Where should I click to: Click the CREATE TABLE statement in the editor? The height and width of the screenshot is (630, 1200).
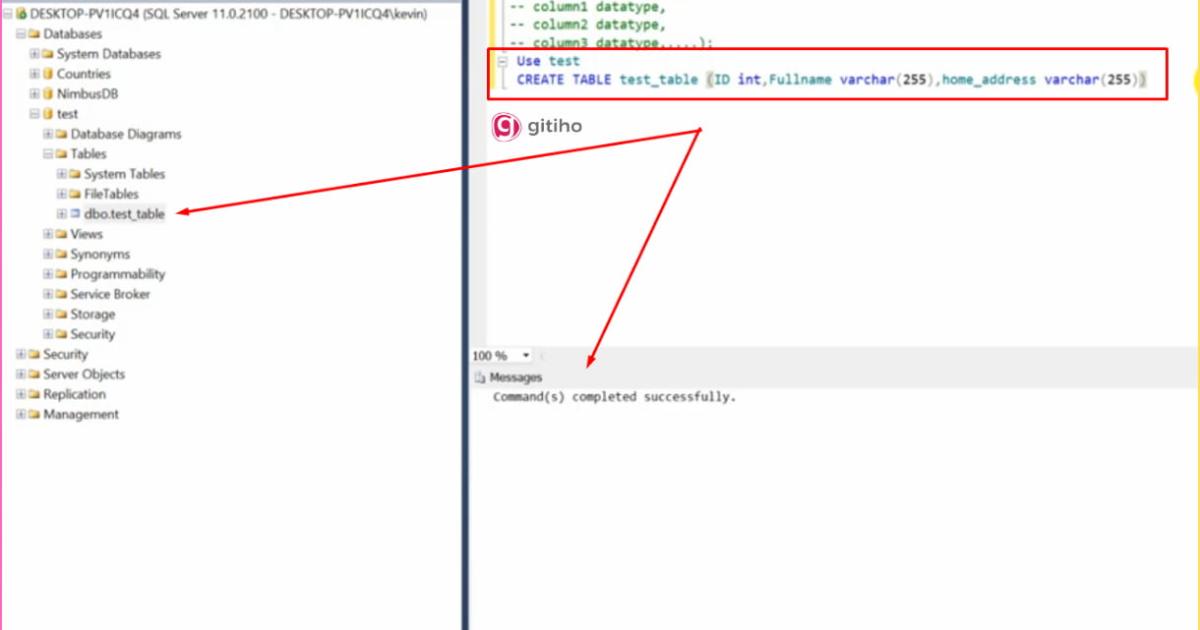pyautogui.click(x=700, y=79)
